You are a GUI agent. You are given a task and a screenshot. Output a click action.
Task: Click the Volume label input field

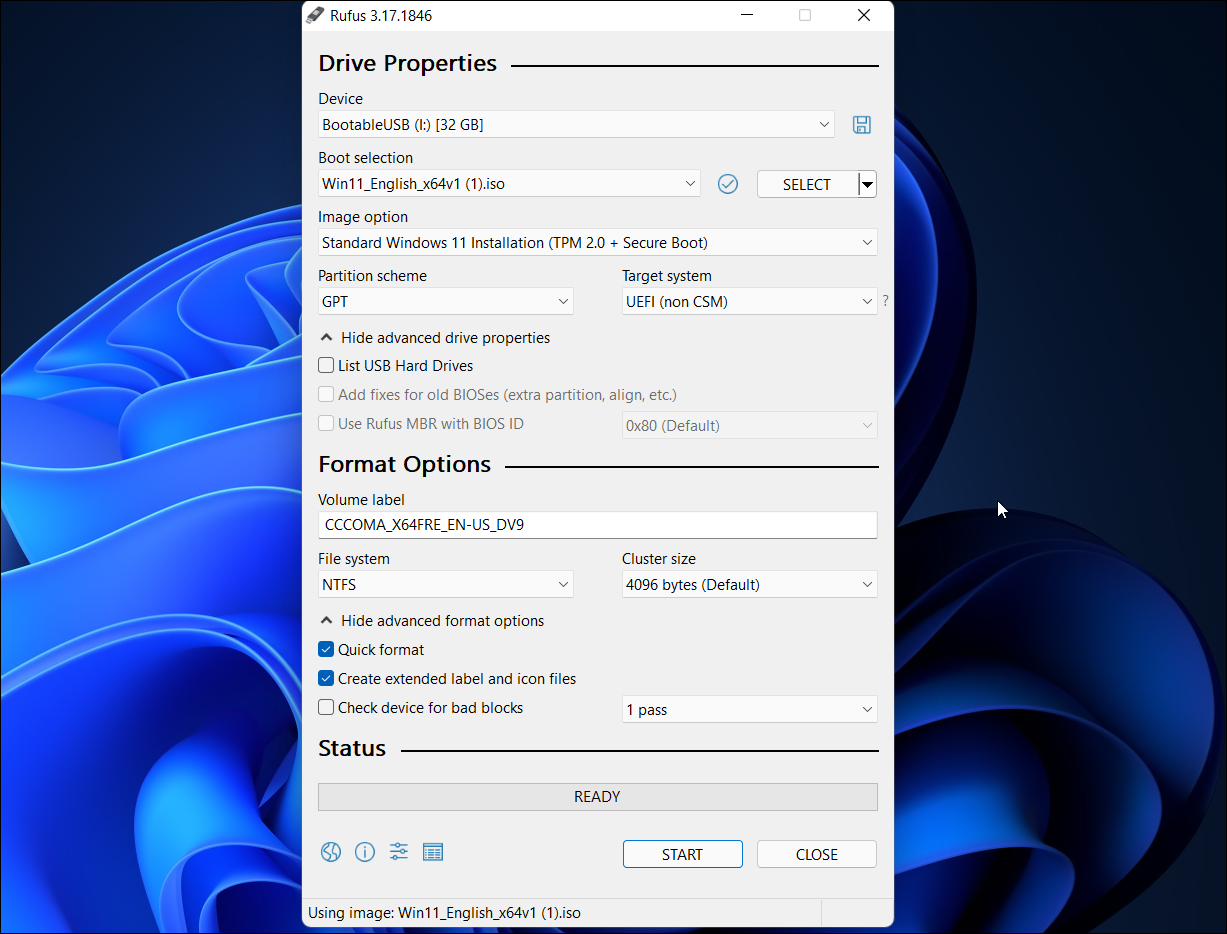coord(597,524)
